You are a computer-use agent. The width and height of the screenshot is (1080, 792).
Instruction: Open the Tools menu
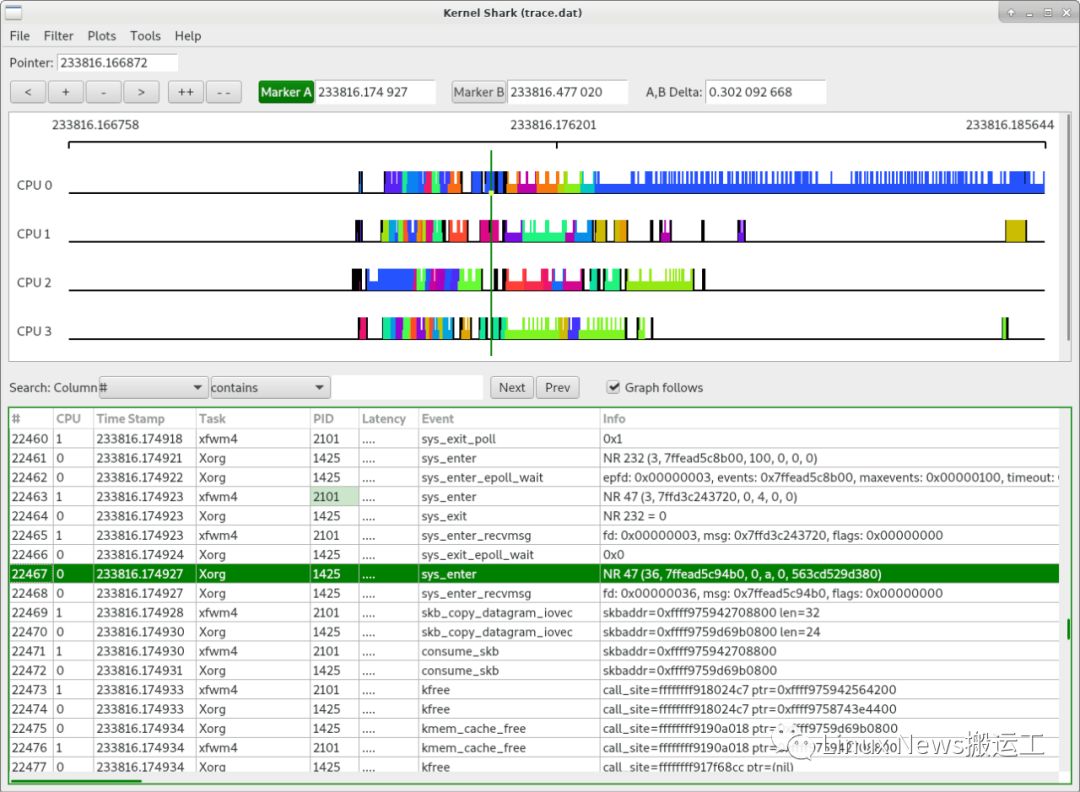pos(145,36)
